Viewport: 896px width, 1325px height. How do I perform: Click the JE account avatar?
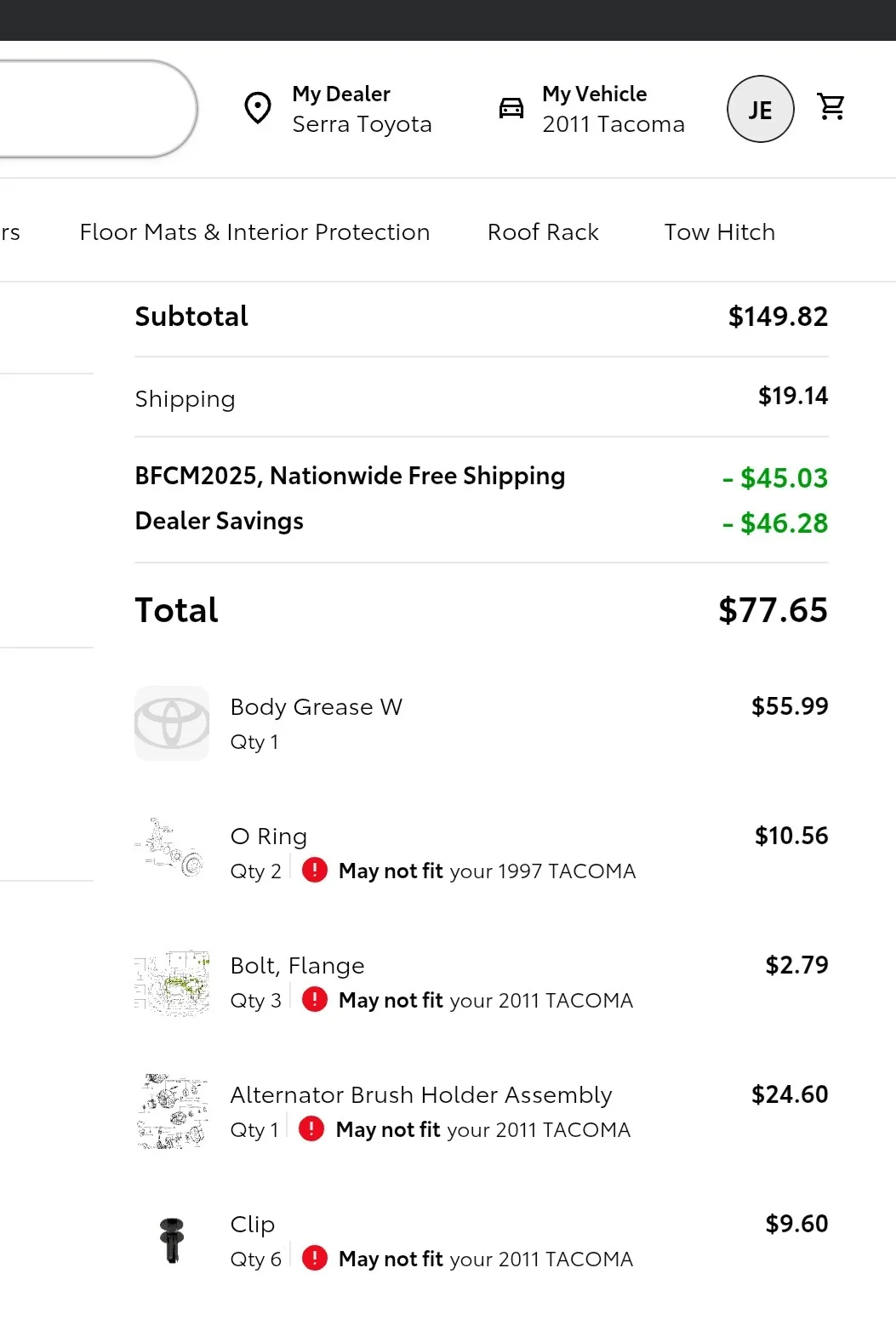pyautogui.click(x=760, y=109)
